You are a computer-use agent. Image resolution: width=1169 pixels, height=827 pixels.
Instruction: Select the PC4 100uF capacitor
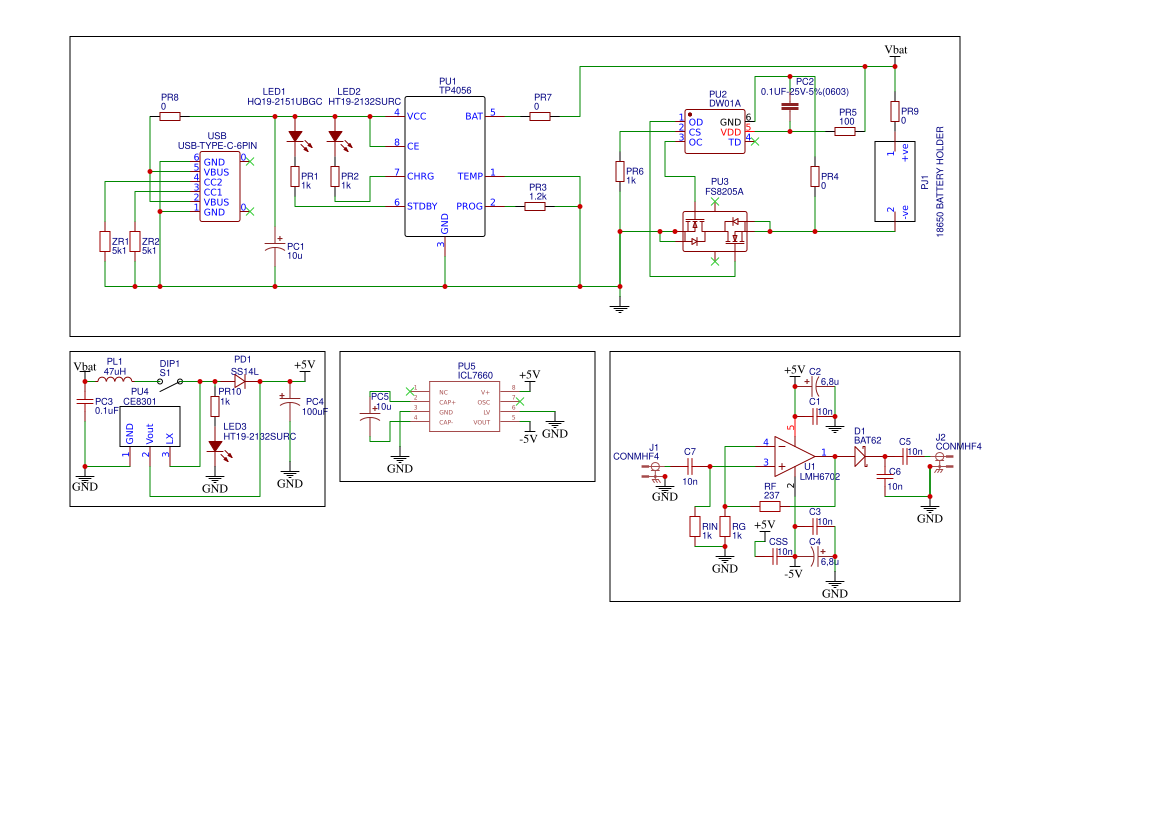290,403
